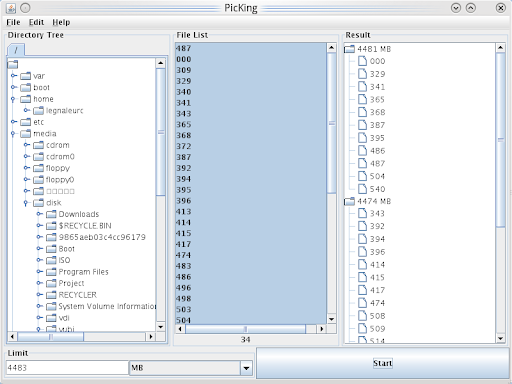
Task: Expand the Program Files folder node
Action: [x=40, y=271]
